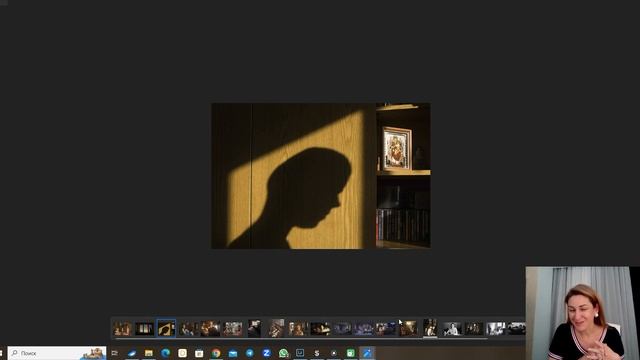
Task: Open Google Chrome from the taskbar
Action: pyautogui.click(x=216, y=353)
